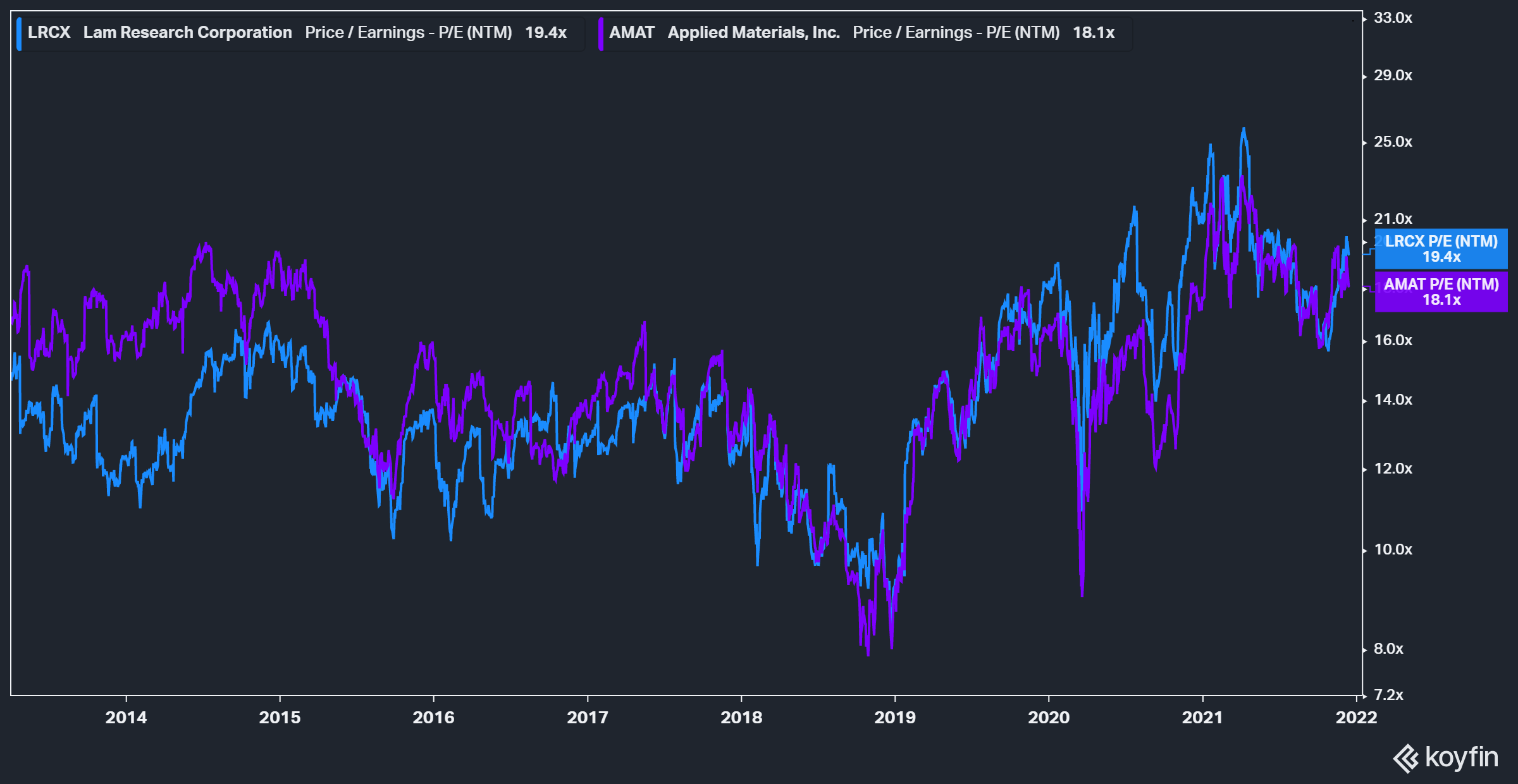Click the 29.0x y-axis label
The image size is (1518, 784).
(x=1393, y=75)
